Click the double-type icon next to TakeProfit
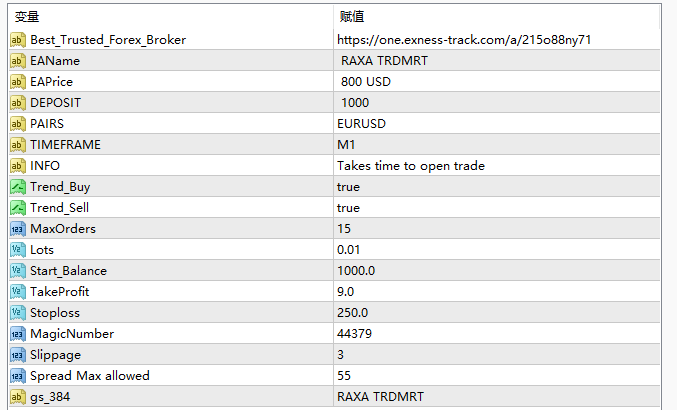The height and width of the screenshot is (410, 677). click(x=18, y=292)
